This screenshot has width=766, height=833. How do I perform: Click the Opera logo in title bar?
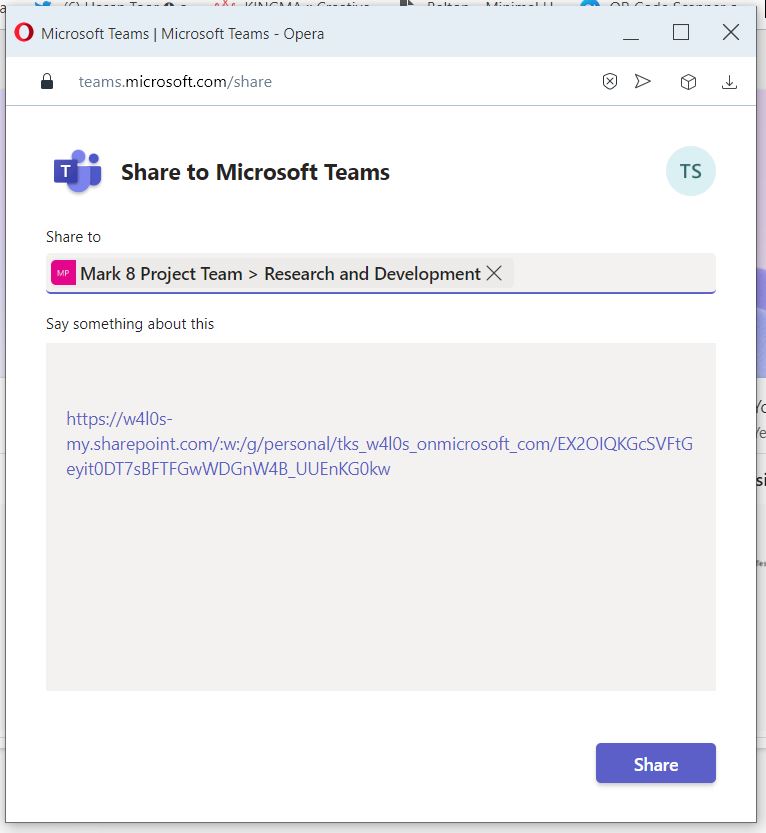[24, 32]
